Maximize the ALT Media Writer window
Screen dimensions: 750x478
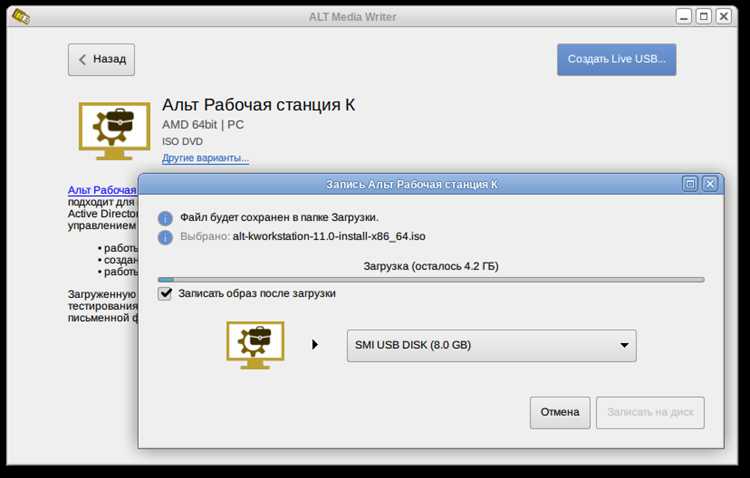click(x=704, y=17)
